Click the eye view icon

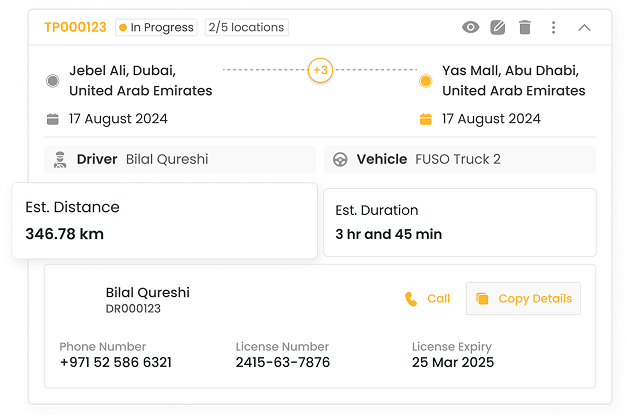tap(470, 28)
